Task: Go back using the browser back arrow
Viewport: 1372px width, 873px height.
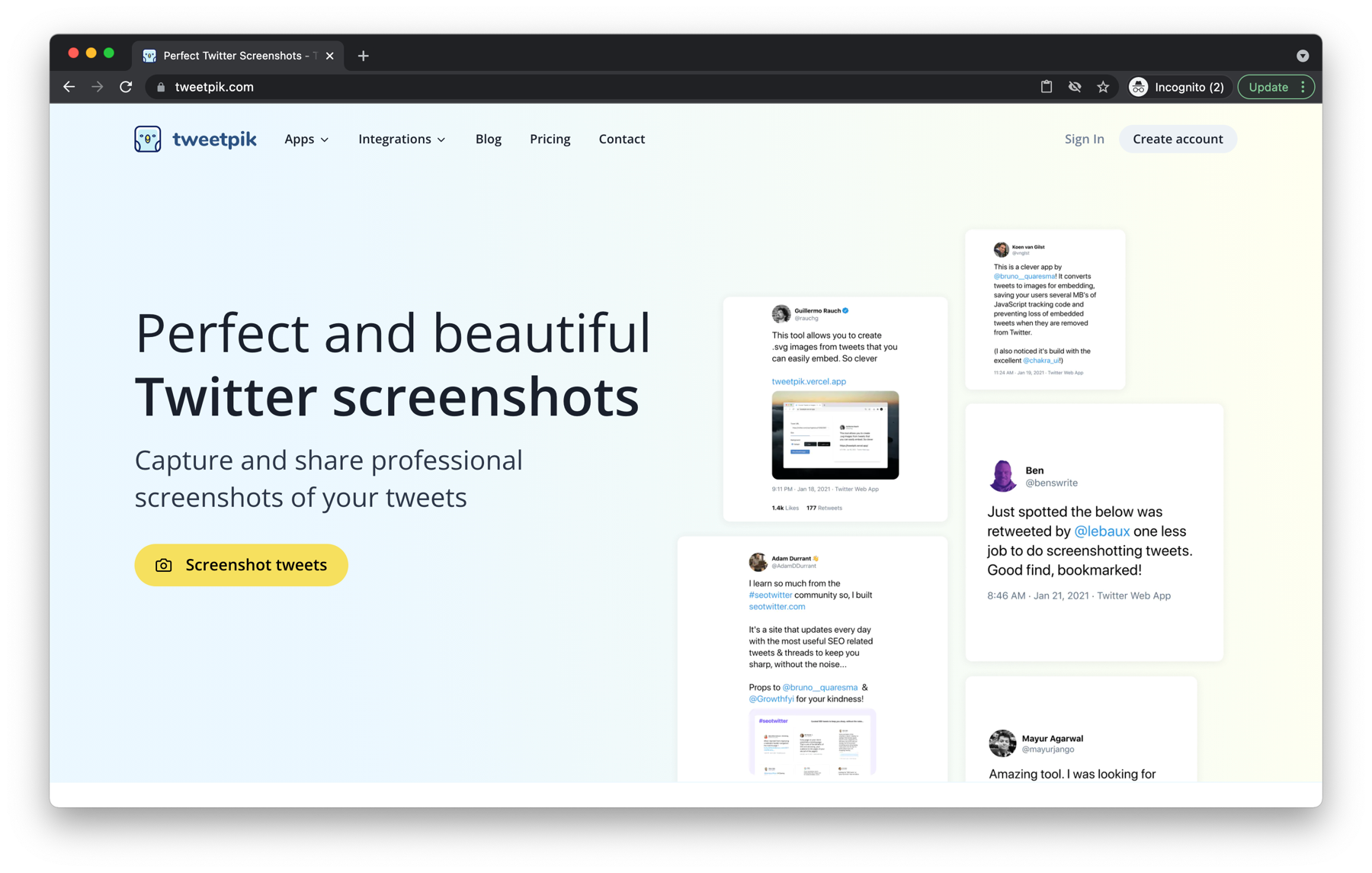Action: click(69, 87)
